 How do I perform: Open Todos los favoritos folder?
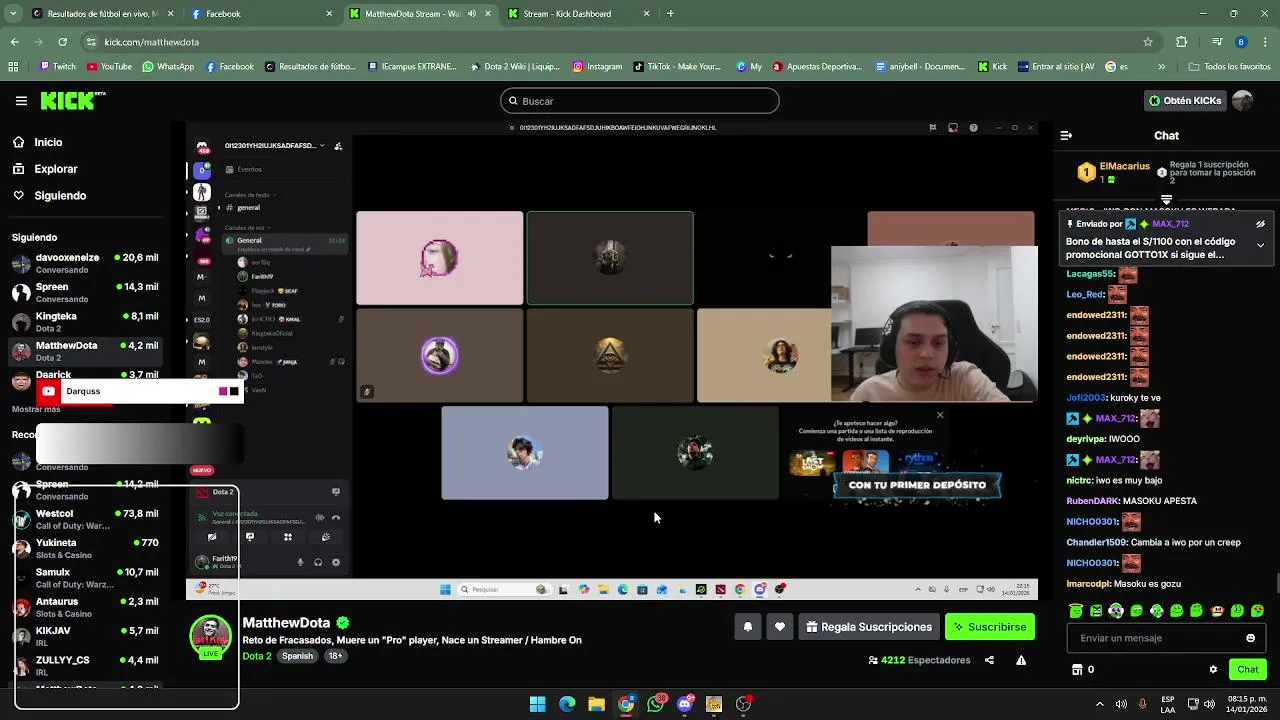(x=1229, y=67)
